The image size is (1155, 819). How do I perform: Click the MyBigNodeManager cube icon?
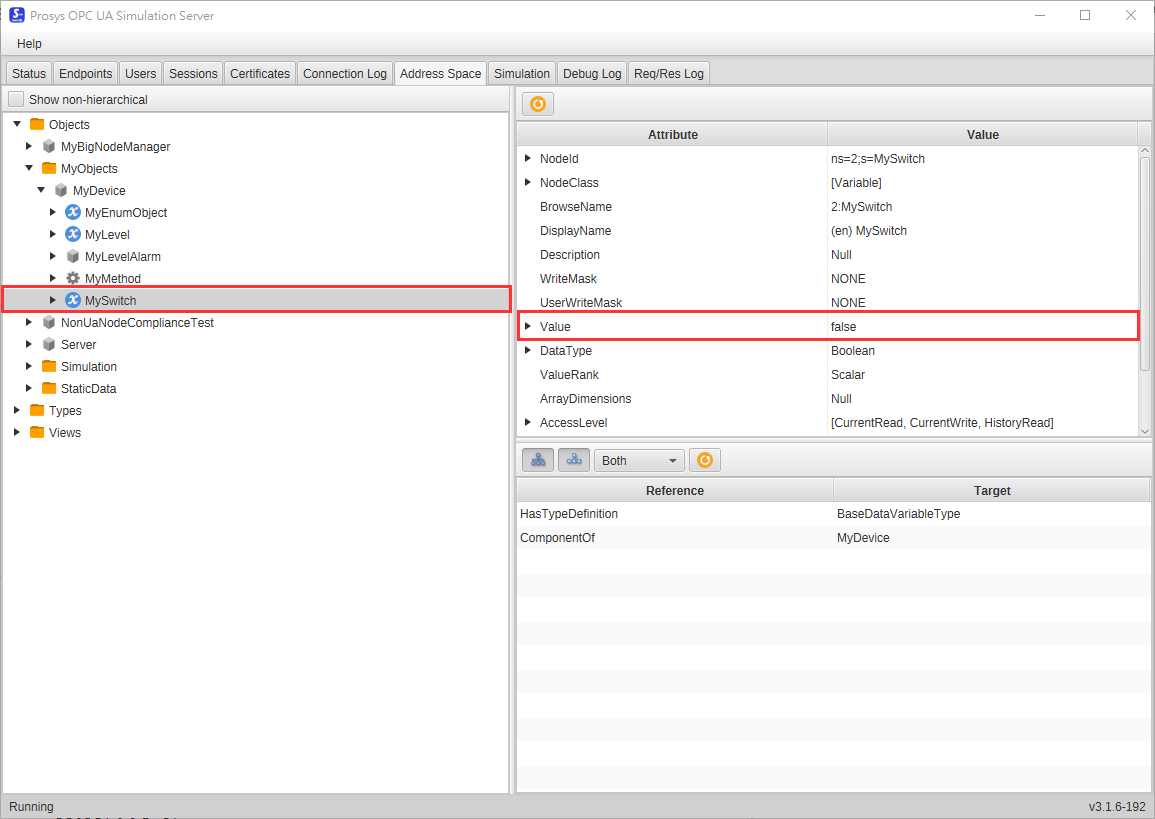click(49, 147)
